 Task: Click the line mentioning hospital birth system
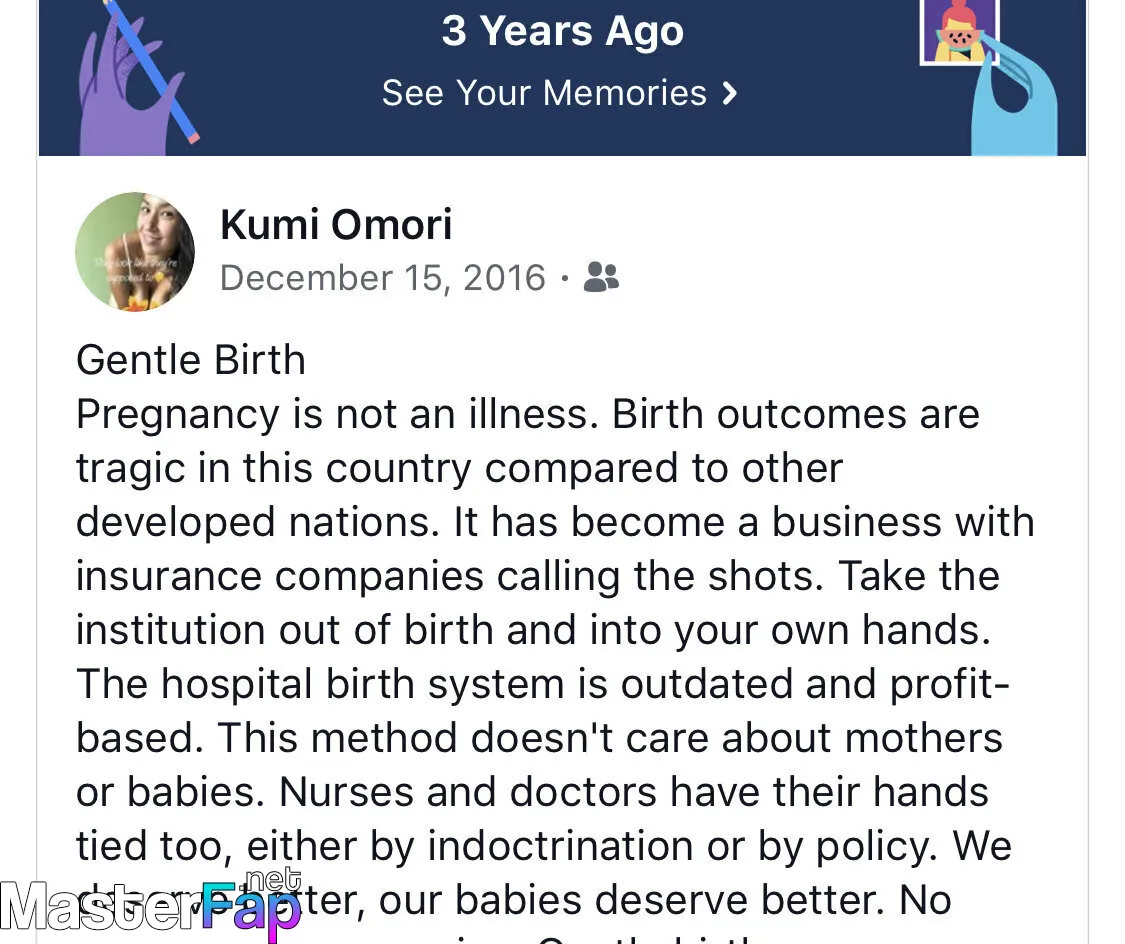coord(543,684)
